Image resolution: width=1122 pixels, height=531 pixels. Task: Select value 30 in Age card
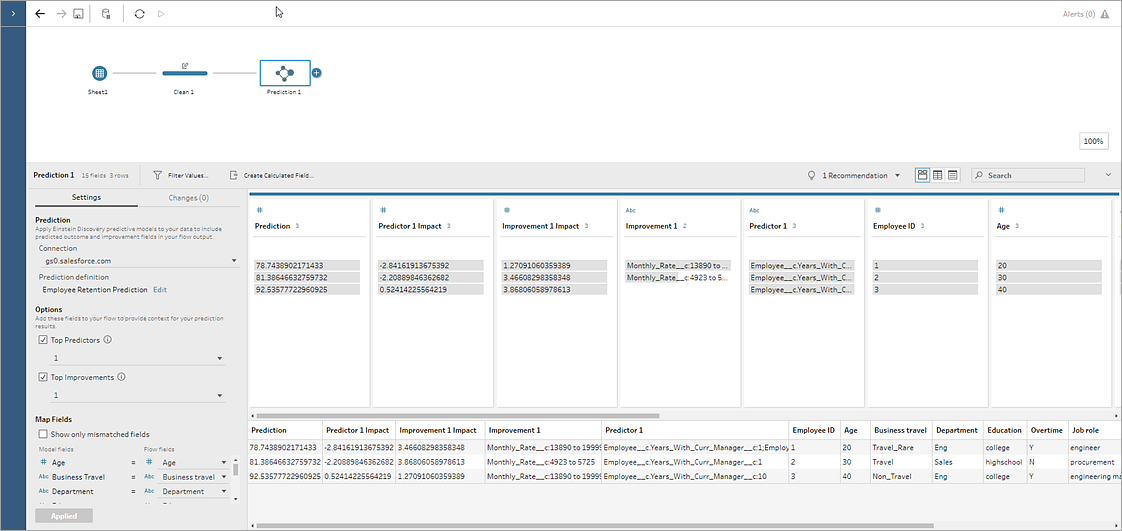pos(1049,278)
